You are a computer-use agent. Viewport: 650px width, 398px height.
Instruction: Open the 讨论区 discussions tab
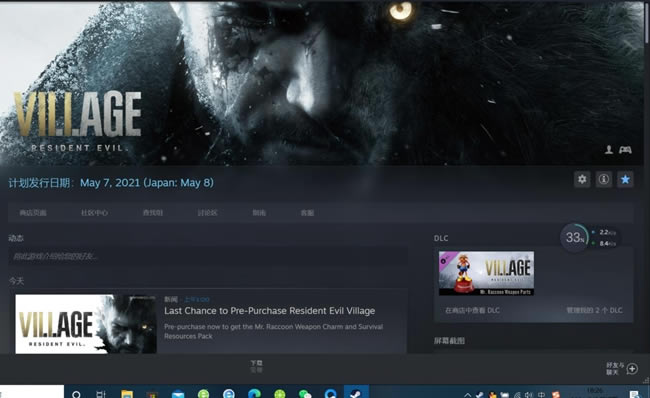207,213
